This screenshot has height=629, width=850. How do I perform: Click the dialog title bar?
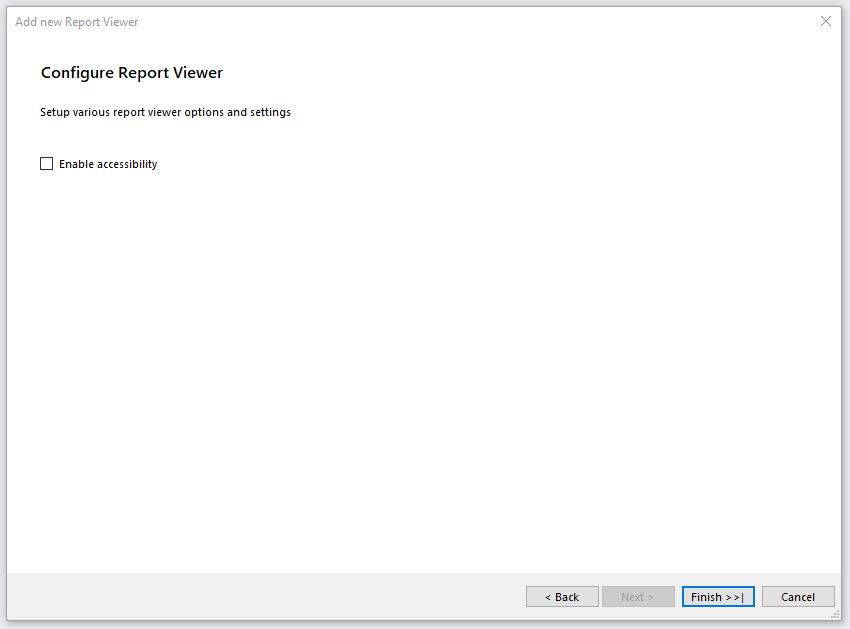(400, 21)
